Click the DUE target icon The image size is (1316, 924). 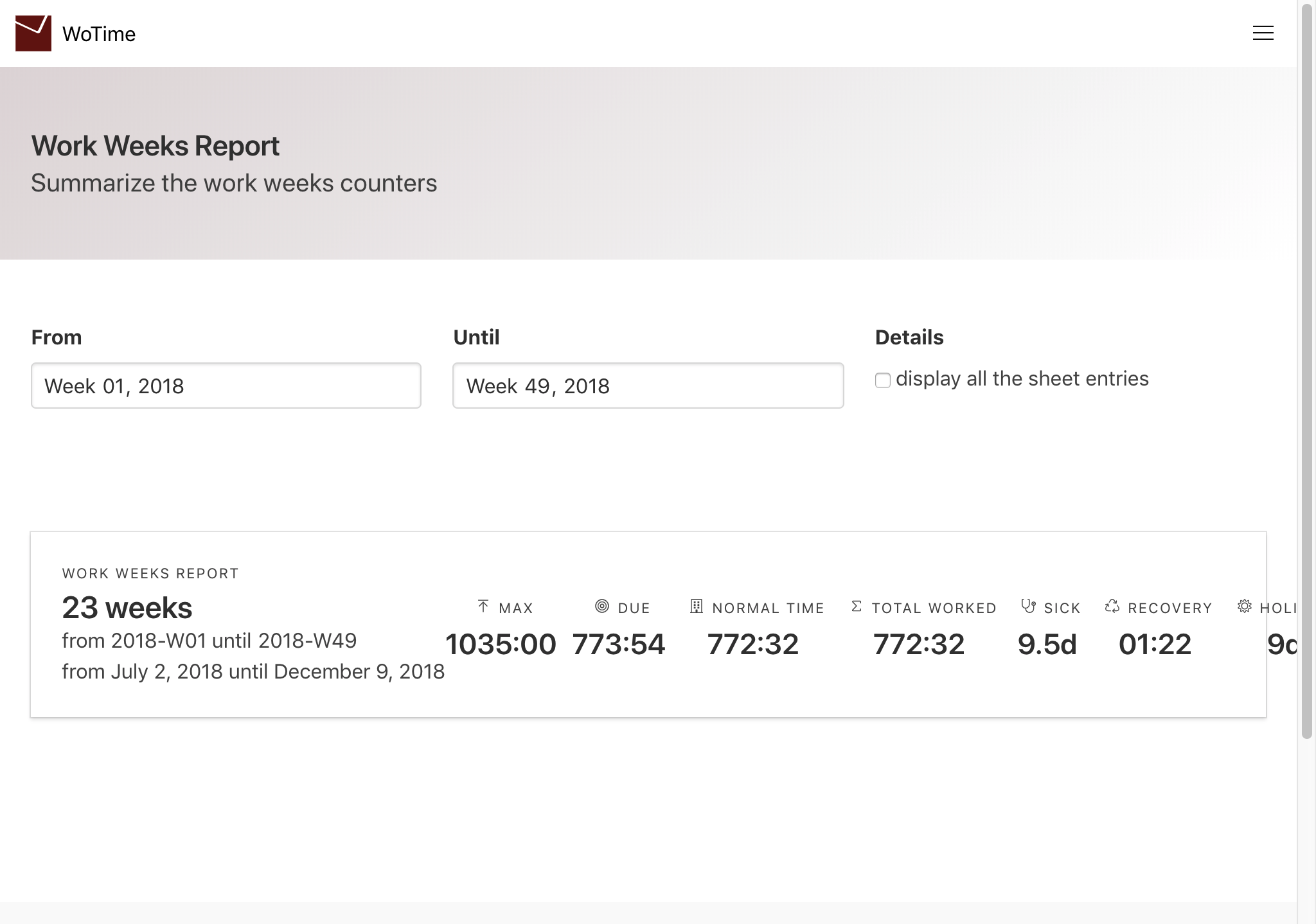coord(602,606)
